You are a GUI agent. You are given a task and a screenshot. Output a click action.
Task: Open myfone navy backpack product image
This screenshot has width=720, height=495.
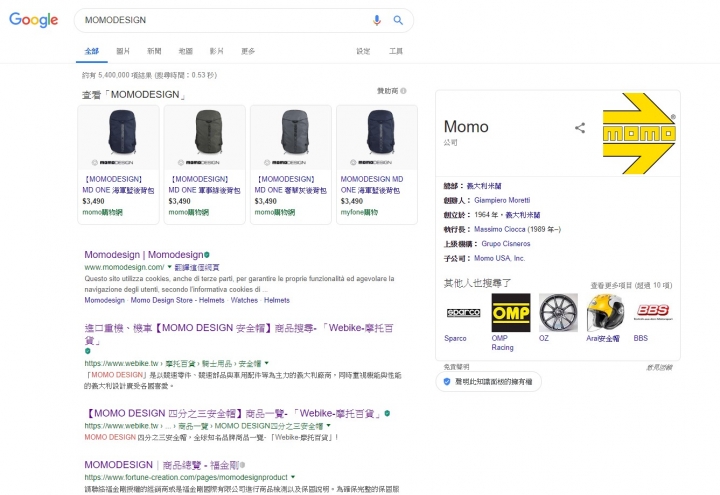pyautogui.click(x=381, y=132)
